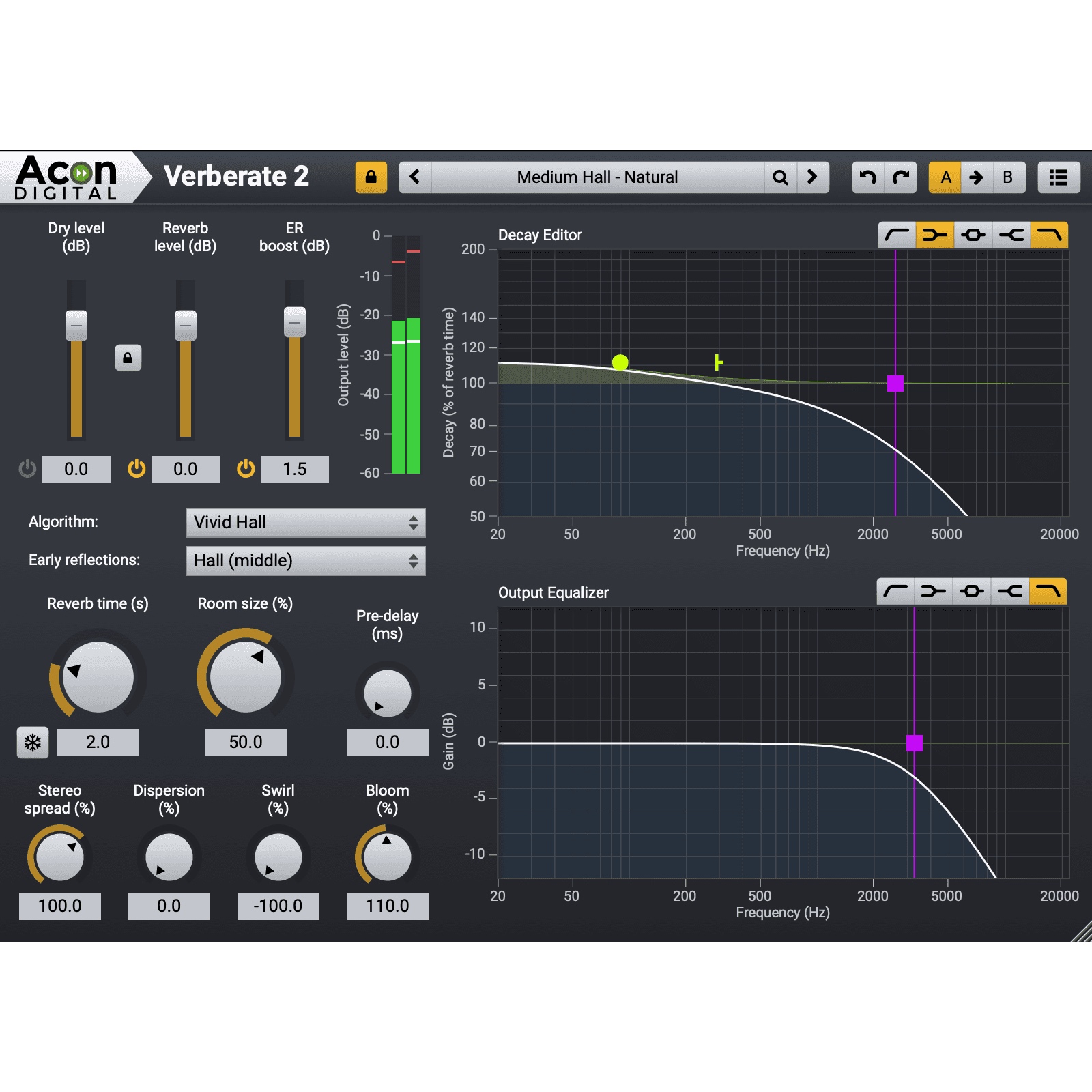Toggle the reverb level power button
The image size is (1092, 1092).
tap(135, 469)
